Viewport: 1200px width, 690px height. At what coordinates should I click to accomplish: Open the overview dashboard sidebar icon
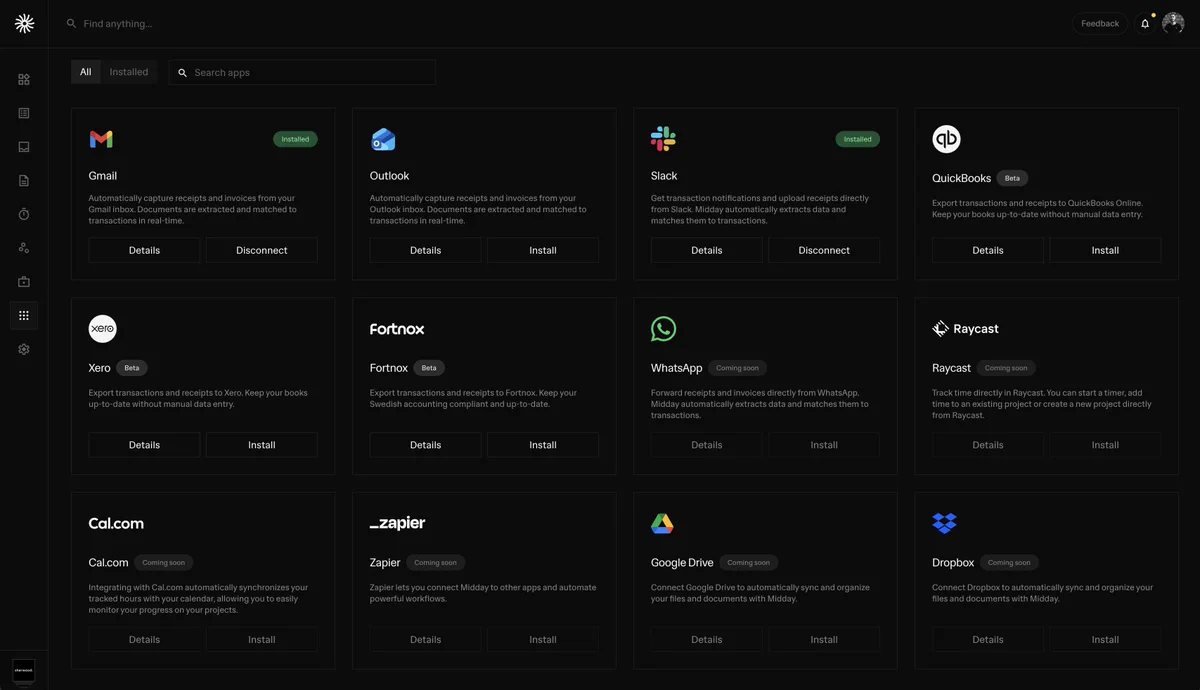click(x=24, y=79)
